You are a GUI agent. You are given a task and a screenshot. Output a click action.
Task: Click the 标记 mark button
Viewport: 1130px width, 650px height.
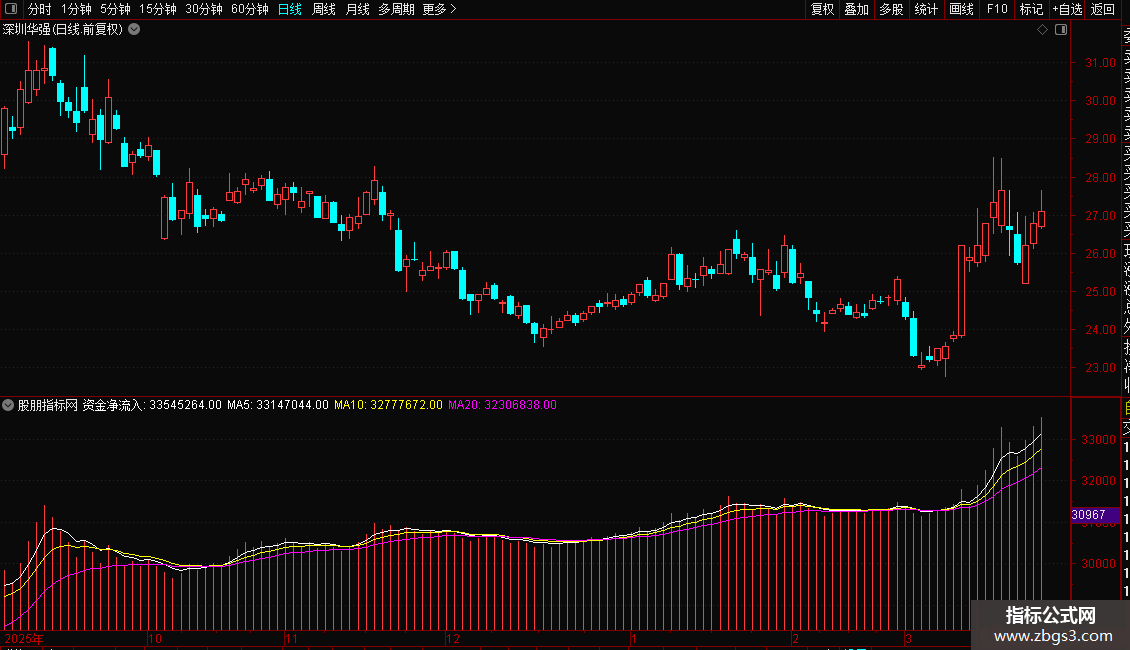(1031, 9)
